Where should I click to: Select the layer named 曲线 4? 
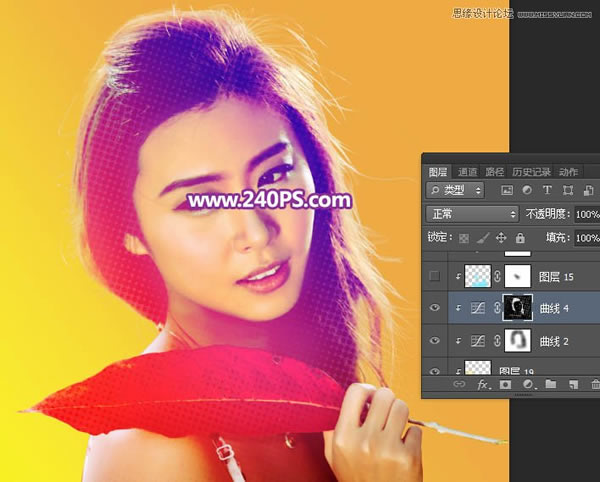[554, 308]
